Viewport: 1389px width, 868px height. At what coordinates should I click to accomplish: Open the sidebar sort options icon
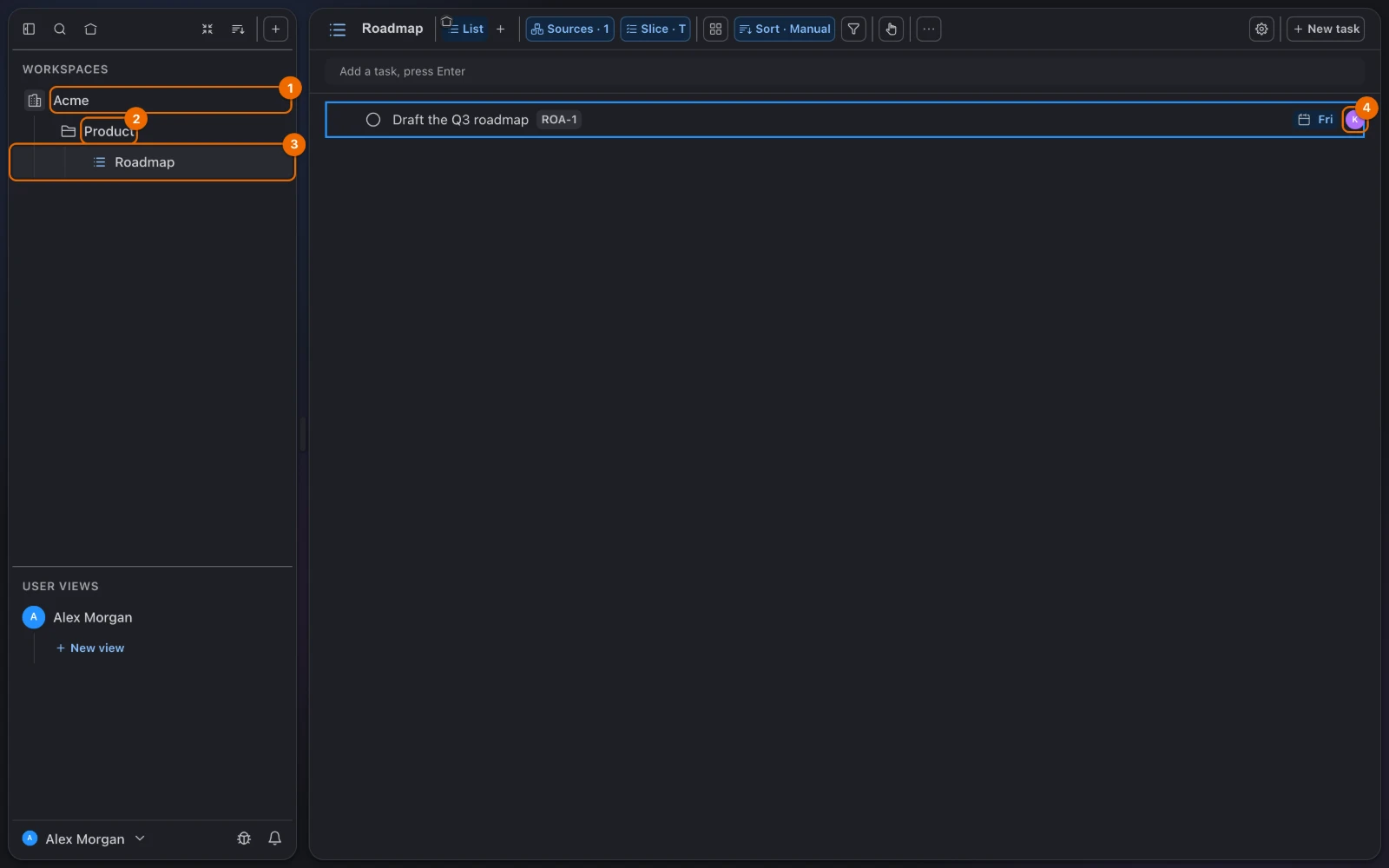click(238, 29)
